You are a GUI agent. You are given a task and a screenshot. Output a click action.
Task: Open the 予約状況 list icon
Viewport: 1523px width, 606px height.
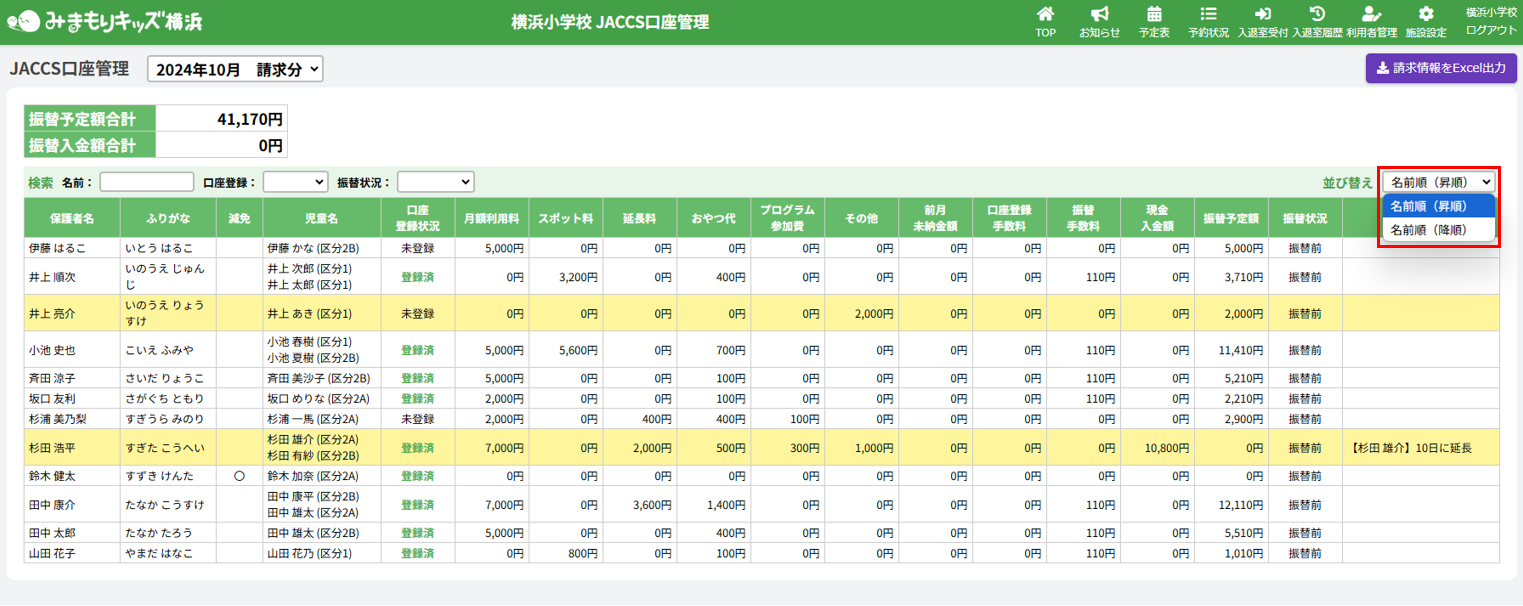coord(1208,15)
